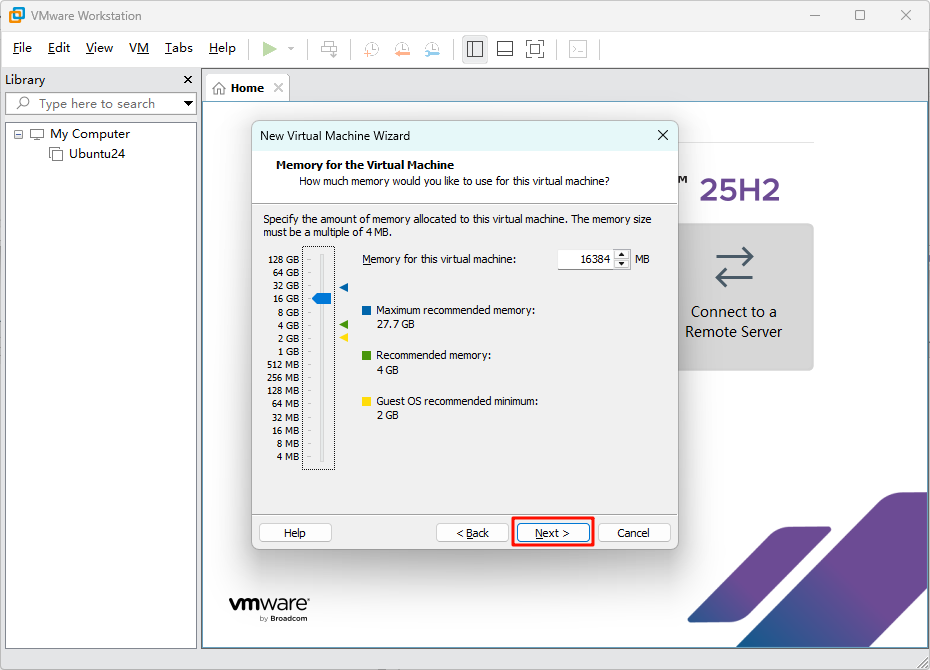This screenshot has height=670, width=930.
Task: Click the library search magnifier icon
Action: click(x=23, y=103)
